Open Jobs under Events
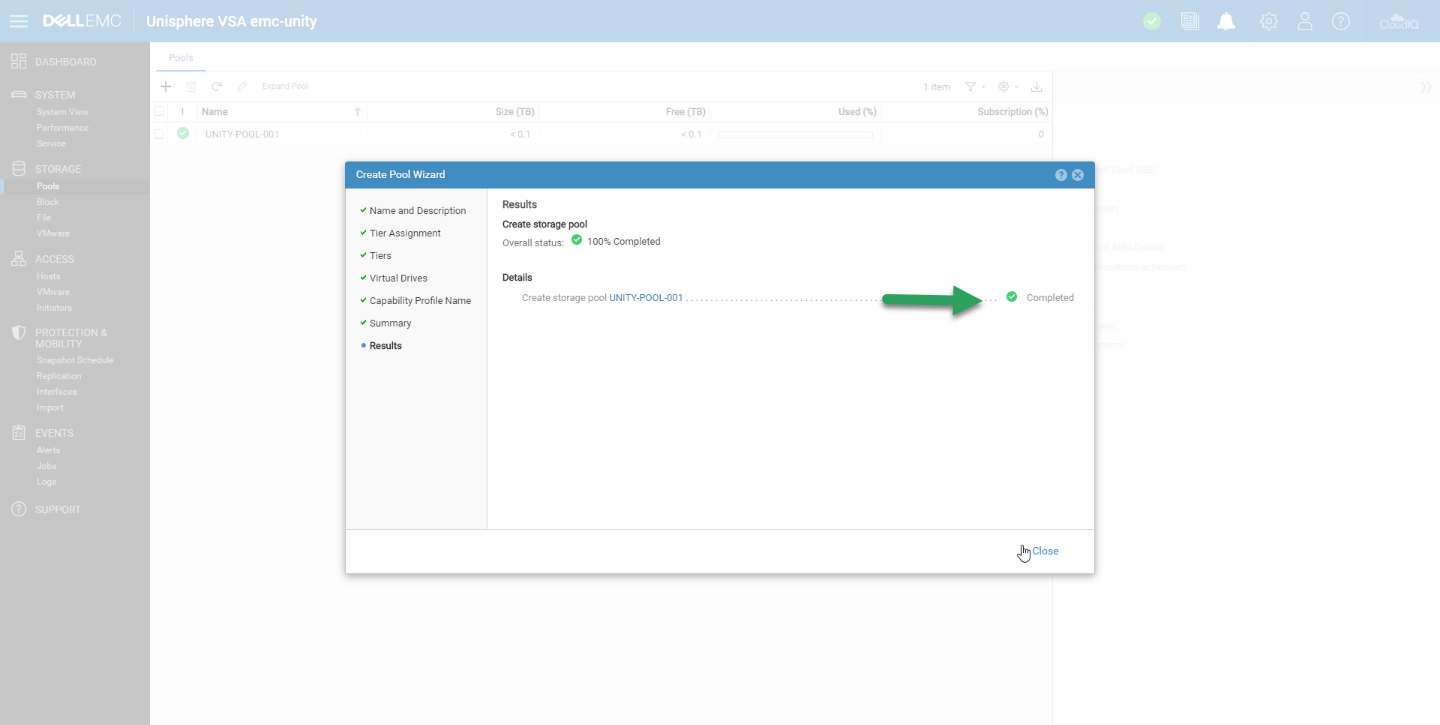 click(46, 466)
